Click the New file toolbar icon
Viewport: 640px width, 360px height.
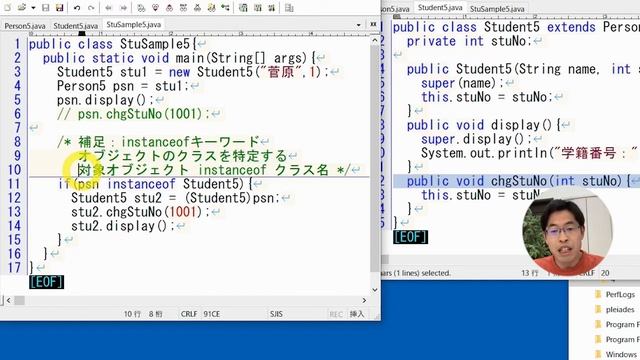pyautogui.click(x=7, y=7)
